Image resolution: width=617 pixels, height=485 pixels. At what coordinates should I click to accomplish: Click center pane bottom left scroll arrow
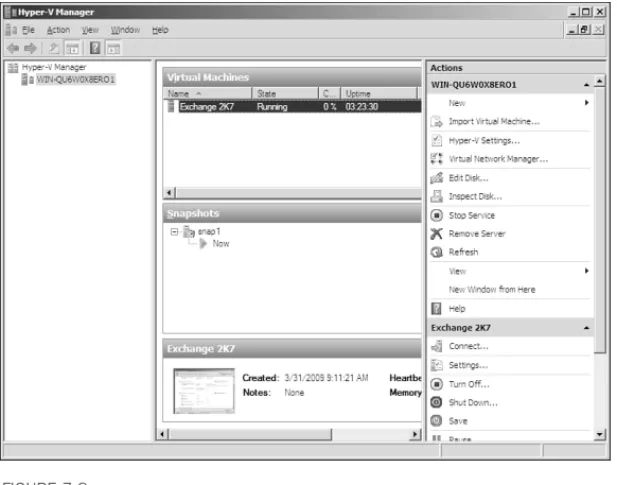click(x=163, y=434)
